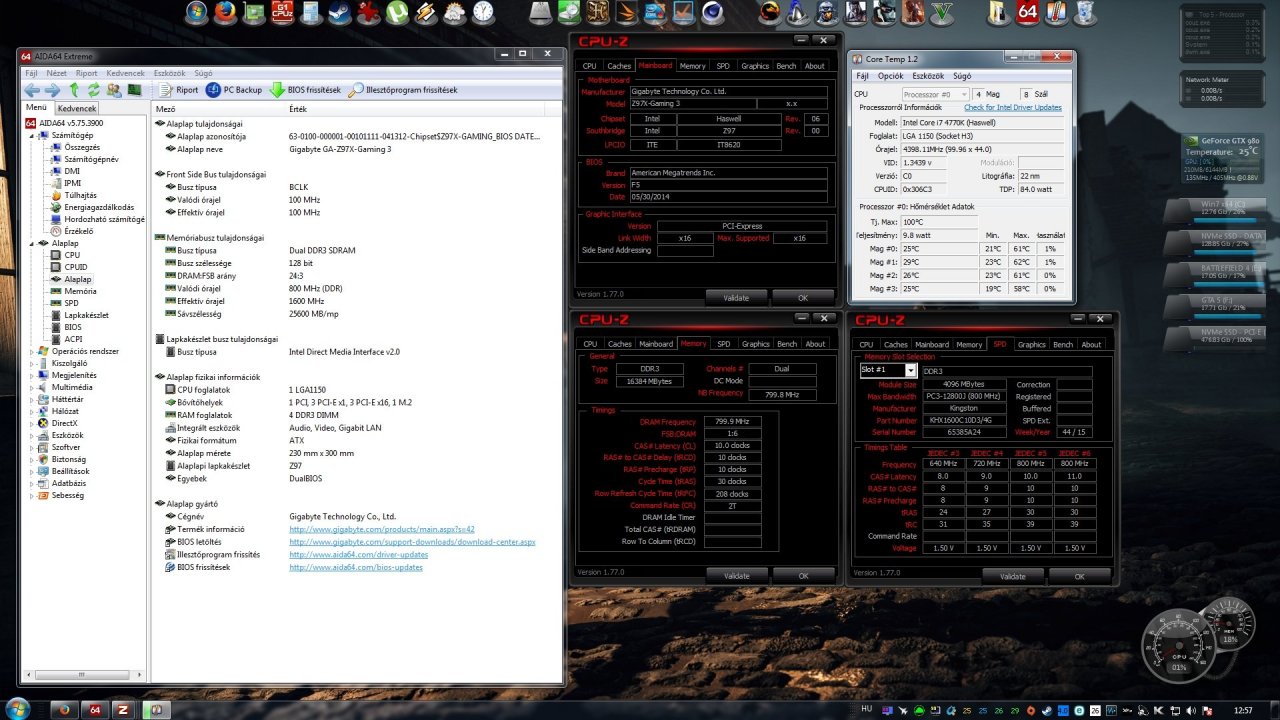The width and height of the screenshot is (1280, 720).
Task: Select the Memória item in the tree
Action: click(x=80, y=291)
